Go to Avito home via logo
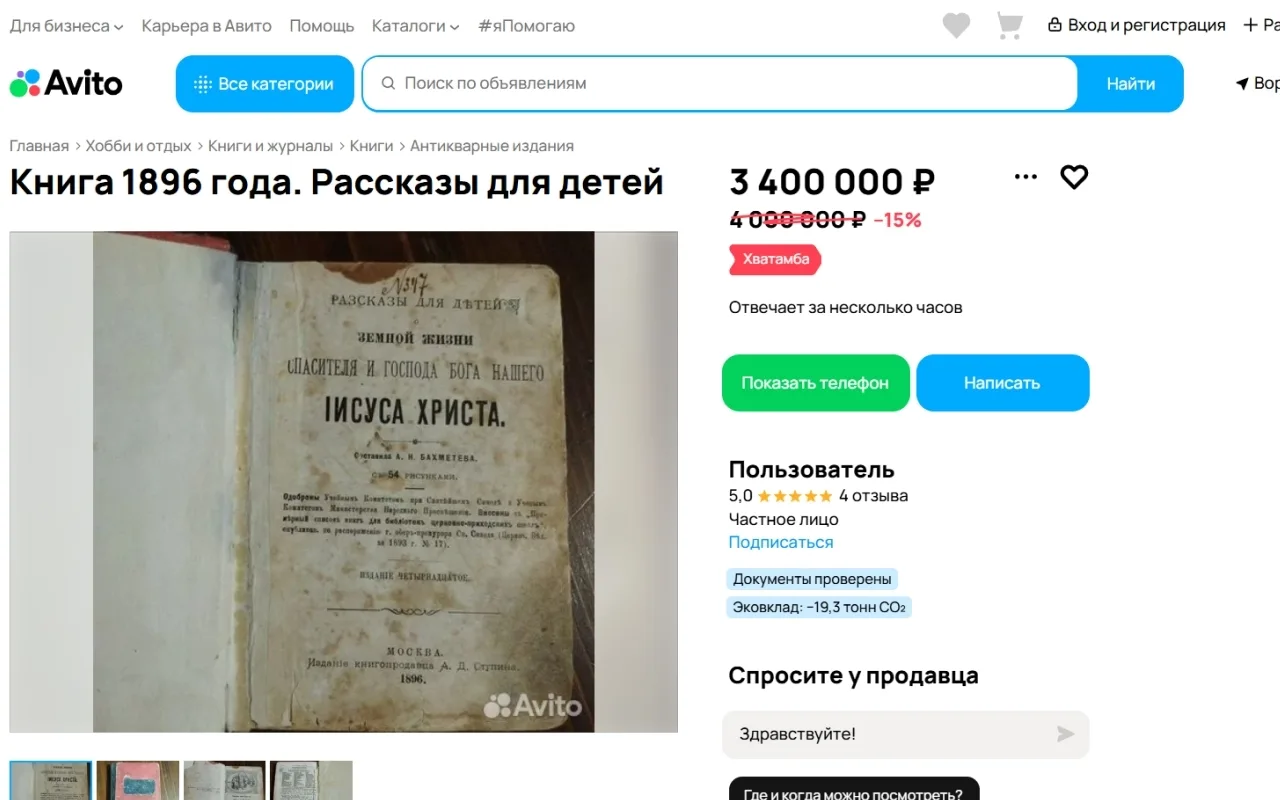 point(66,83)
